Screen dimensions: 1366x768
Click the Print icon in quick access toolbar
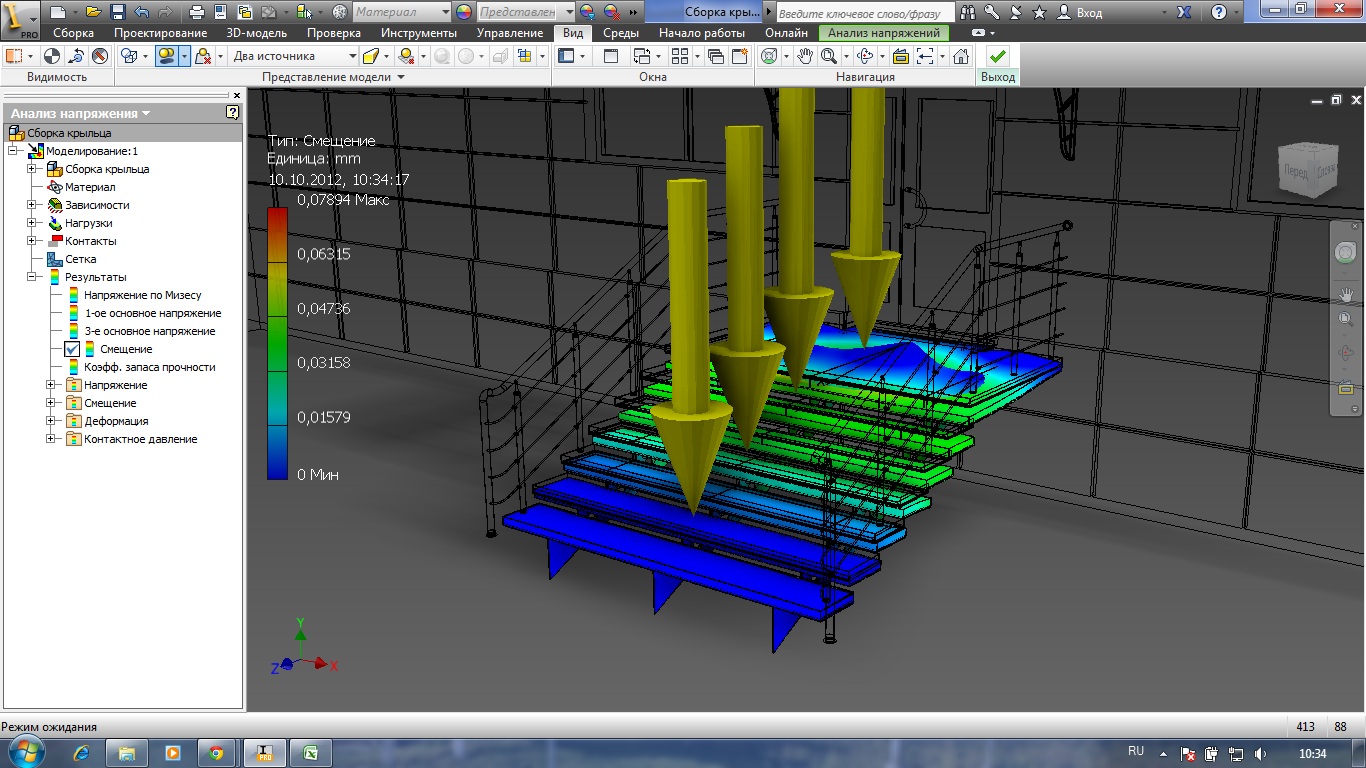pyautogui.click(x=196, y=12)
